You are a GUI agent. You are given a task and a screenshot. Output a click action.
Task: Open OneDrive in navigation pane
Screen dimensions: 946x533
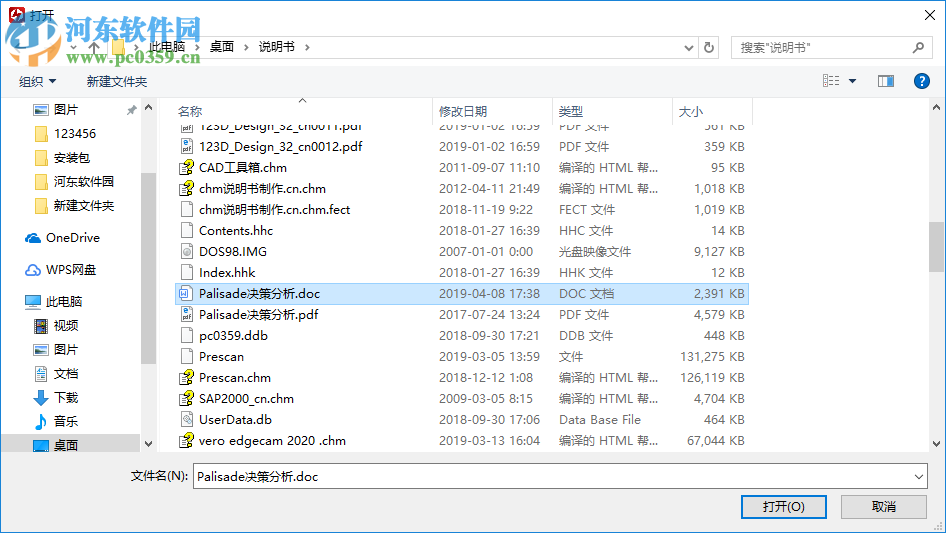pyautogui.click(x=72, y=238)
